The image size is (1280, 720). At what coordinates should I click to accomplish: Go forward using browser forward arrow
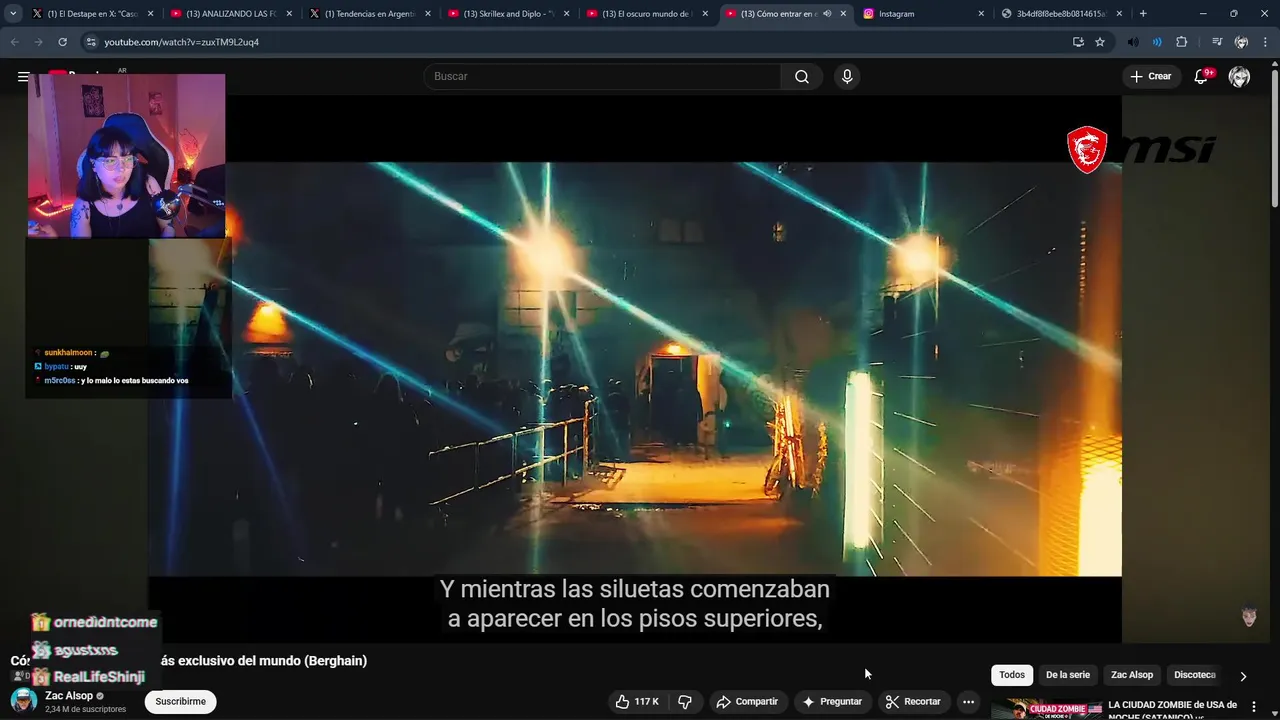pyautogui.click(x=38, y=42)
